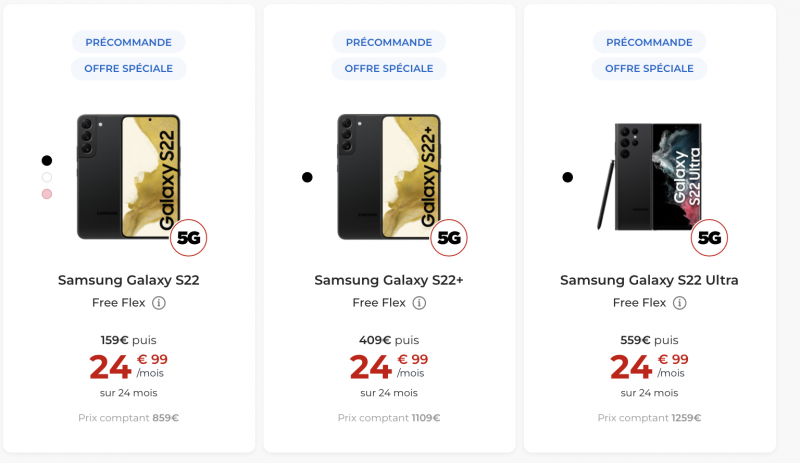The height and width of the screenshot is (463, 800).
Task: Click the 5G badge on Galaxy S22+
Action: click(449, 238)
